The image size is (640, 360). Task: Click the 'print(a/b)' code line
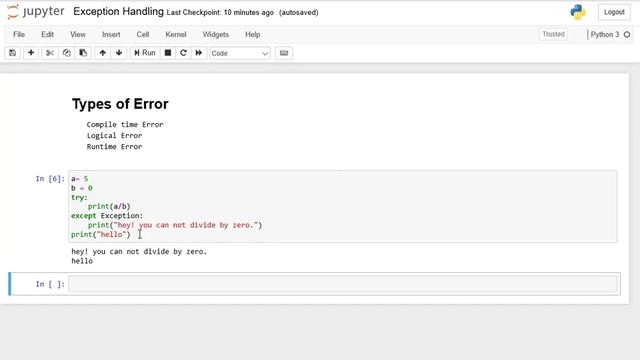click(109, 207)
